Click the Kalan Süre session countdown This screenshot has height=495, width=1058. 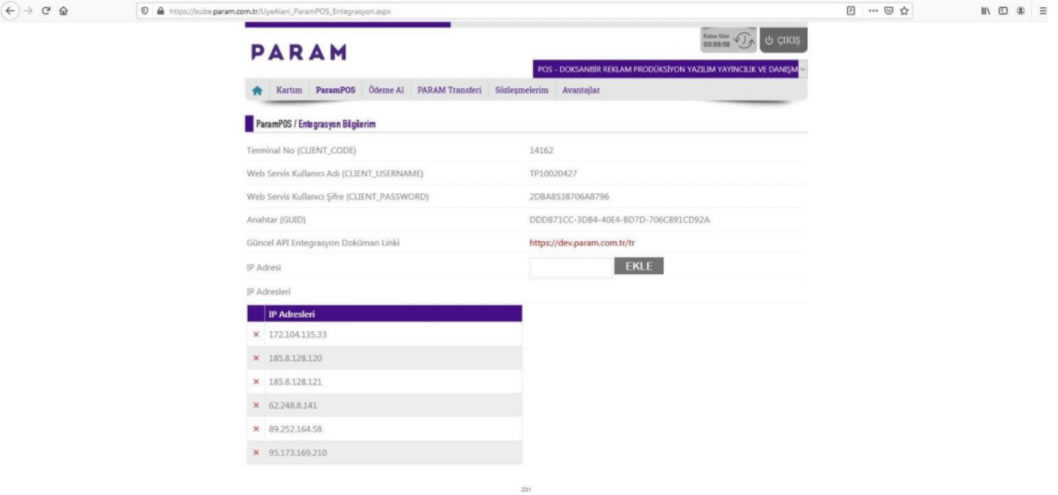click(716, 41)
